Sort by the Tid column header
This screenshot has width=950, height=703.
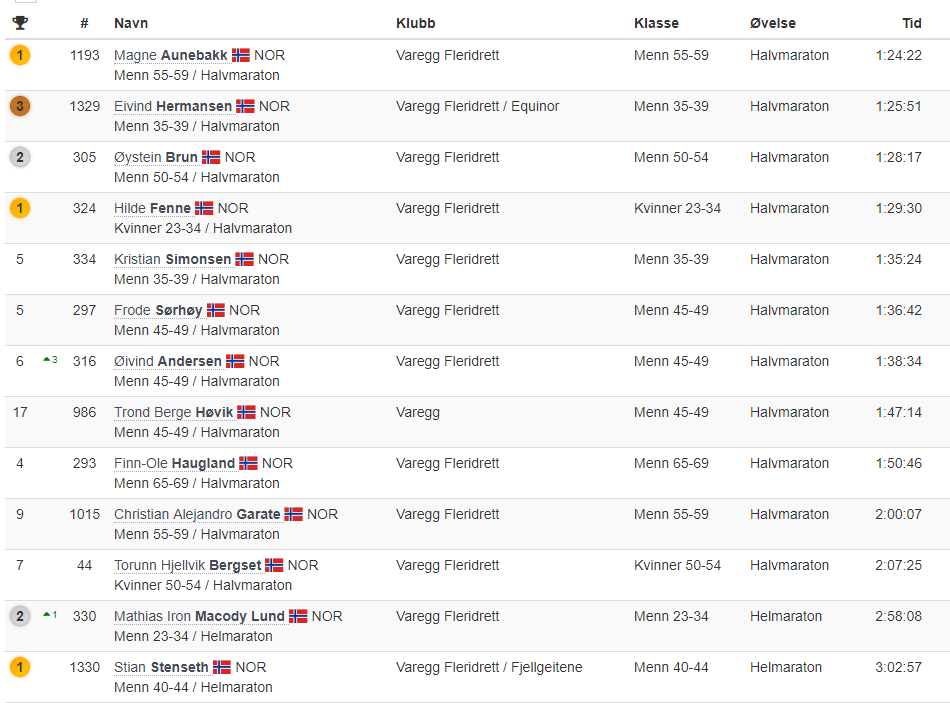[x=911, y=23]
